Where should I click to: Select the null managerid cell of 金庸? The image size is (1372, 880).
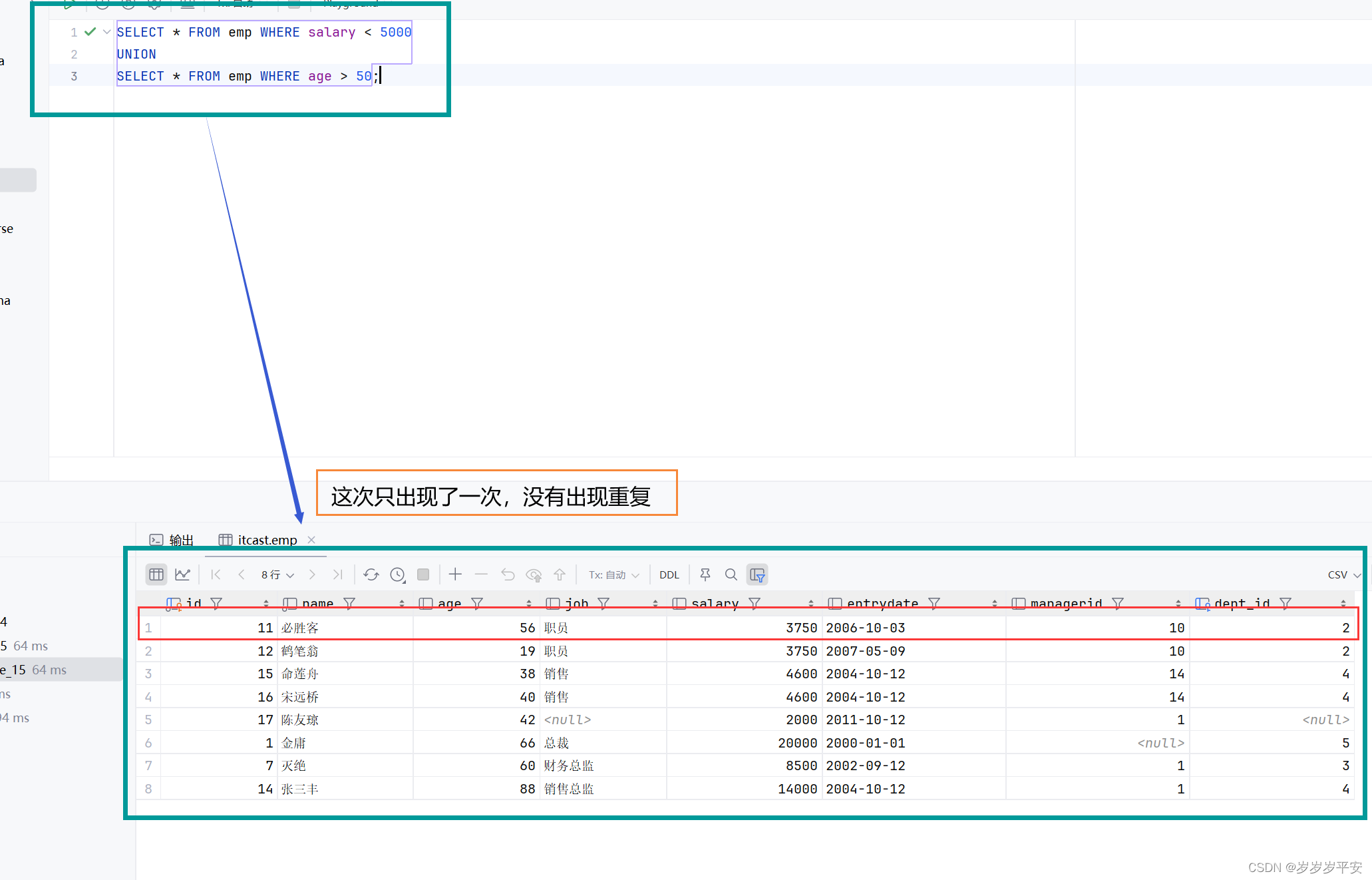click(x=1097, y=743)
